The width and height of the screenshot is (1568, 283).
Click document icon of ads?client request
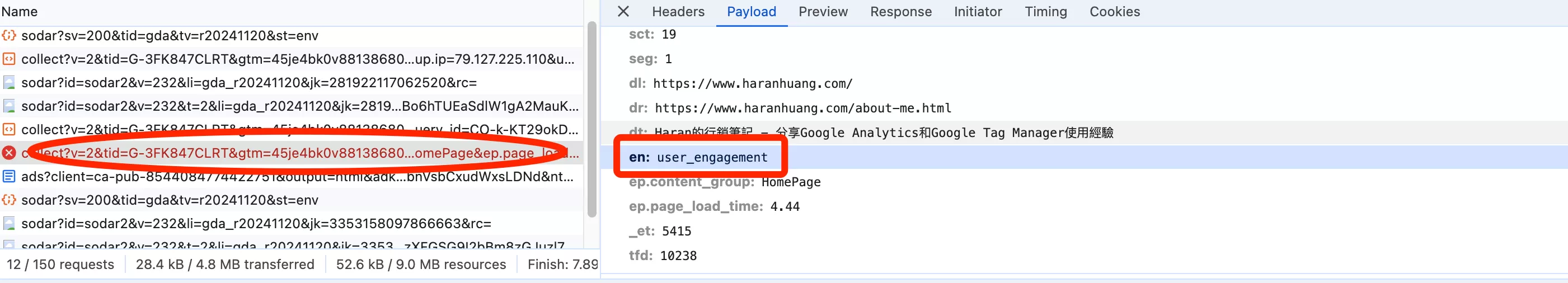click(8, 177)
